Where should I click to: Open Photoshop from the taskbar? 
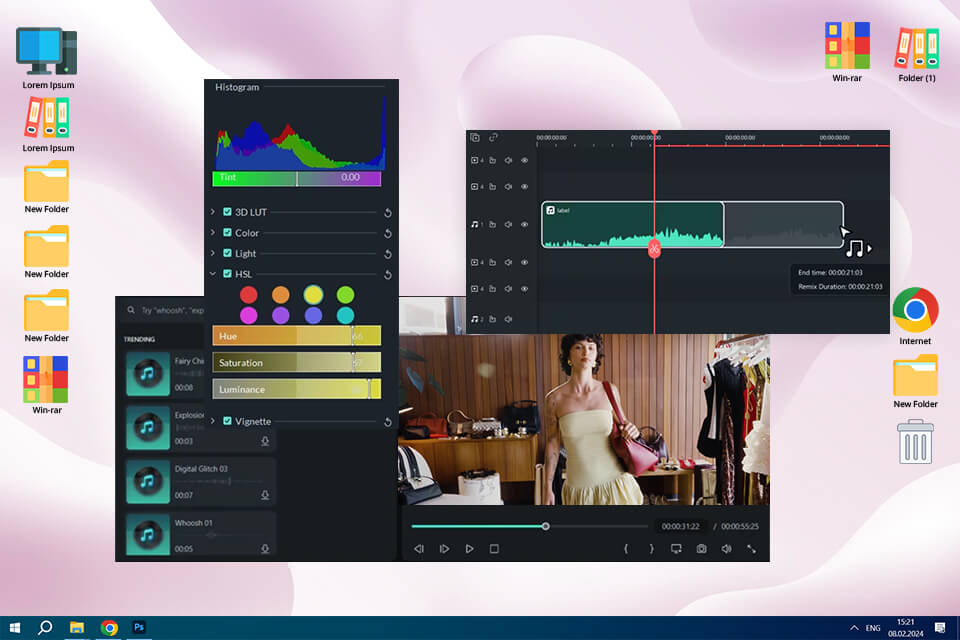click(139, 627)
